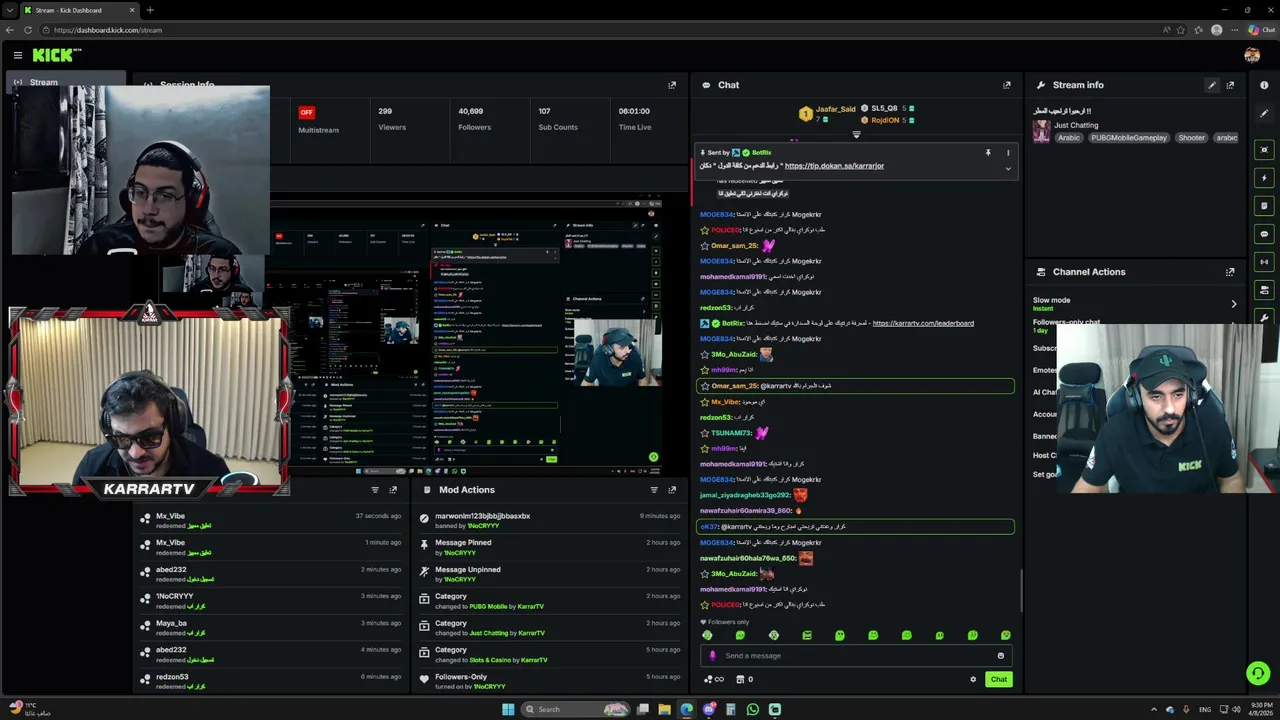Screen dimensions: 1280x720
Task: Toggle broadcast signal widget in sidebar
Action: pyautogui.click(x=1264, y=262)
